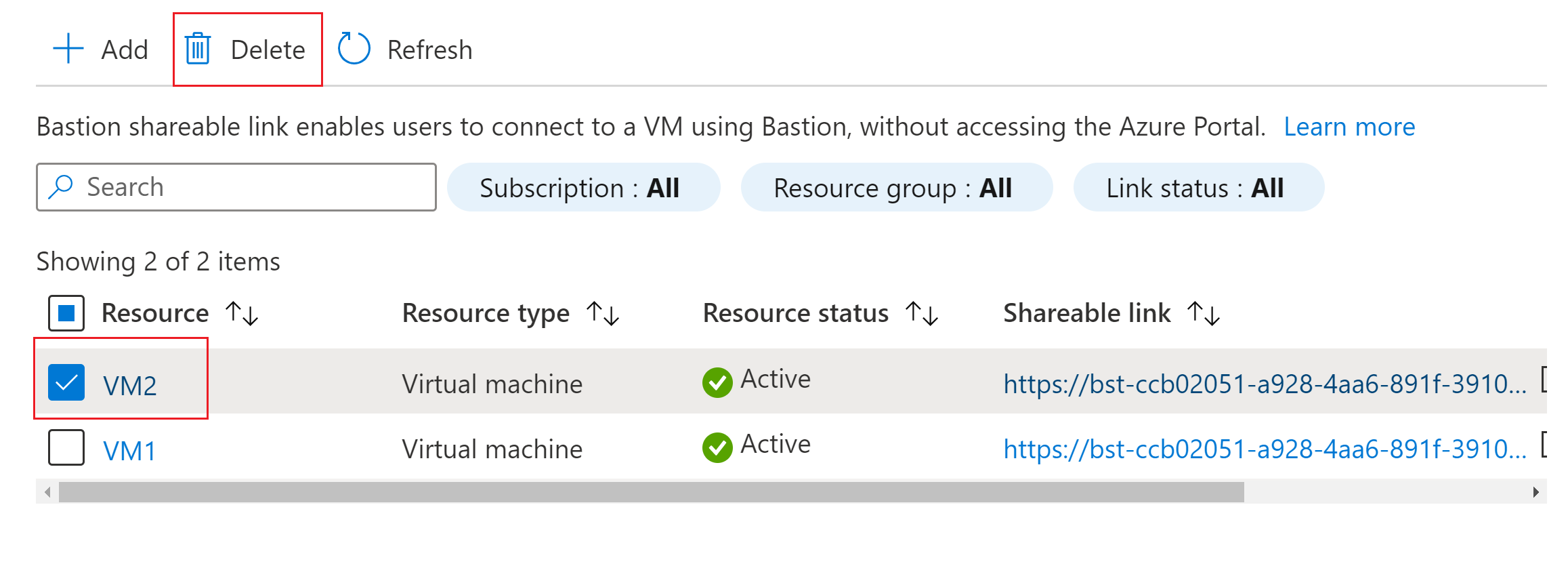Click the plus Add icon
The width and height of the screenshot is (1568, 564).
pos(68,49)
